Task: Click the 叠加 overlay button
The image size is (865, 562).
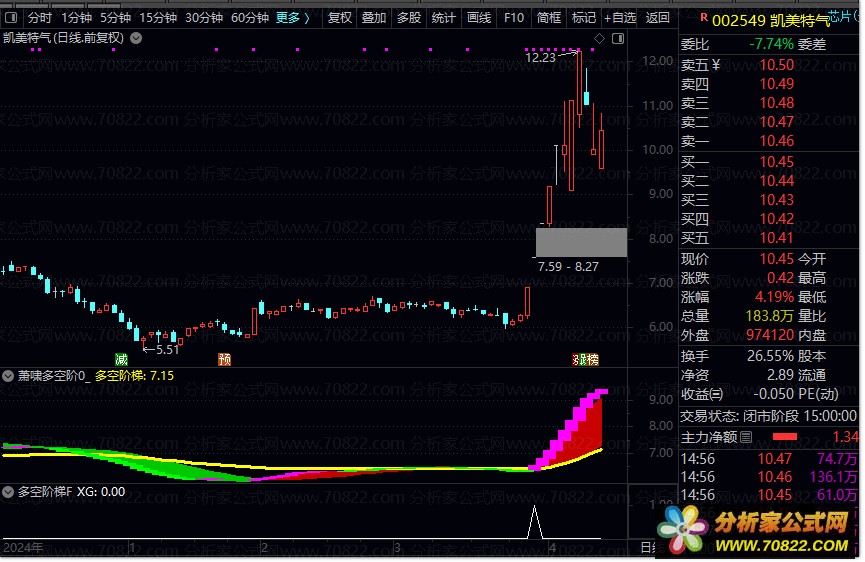Action: 373,18
